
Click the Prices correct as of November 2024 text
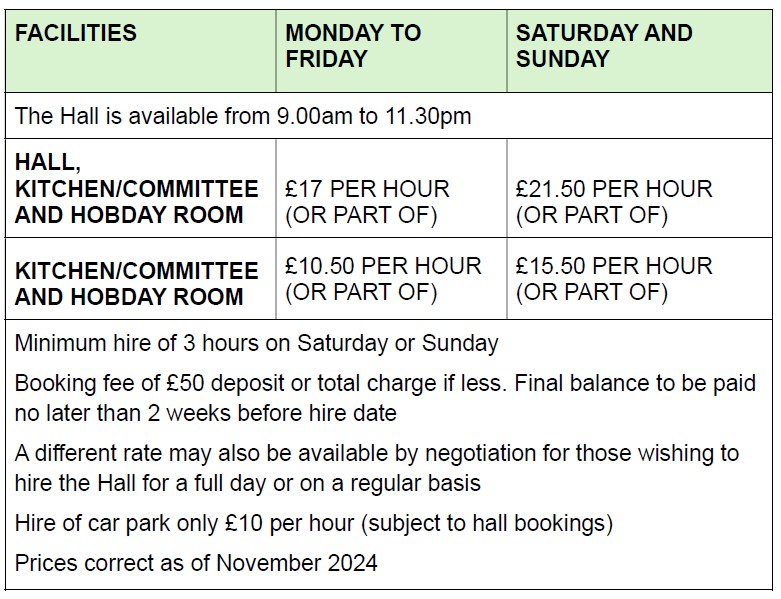196,562
